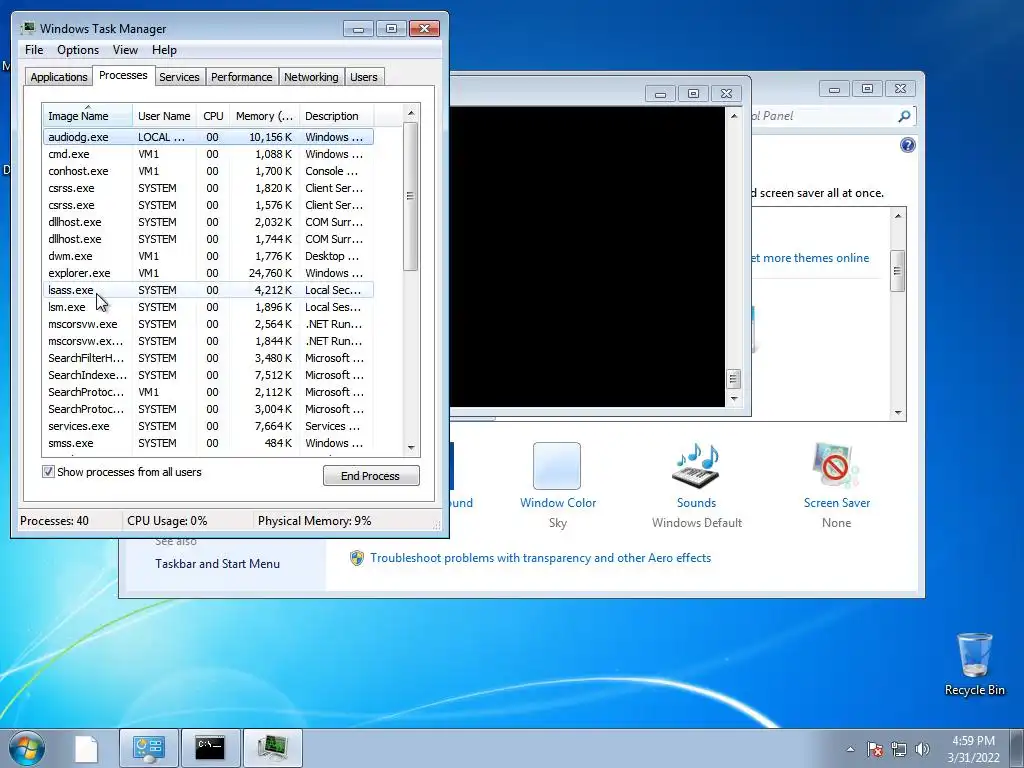This screenshot has width=1024, height=768.
Task: Sort by the Memory column header
Action: pyautogui.click(x=264, y=116)
